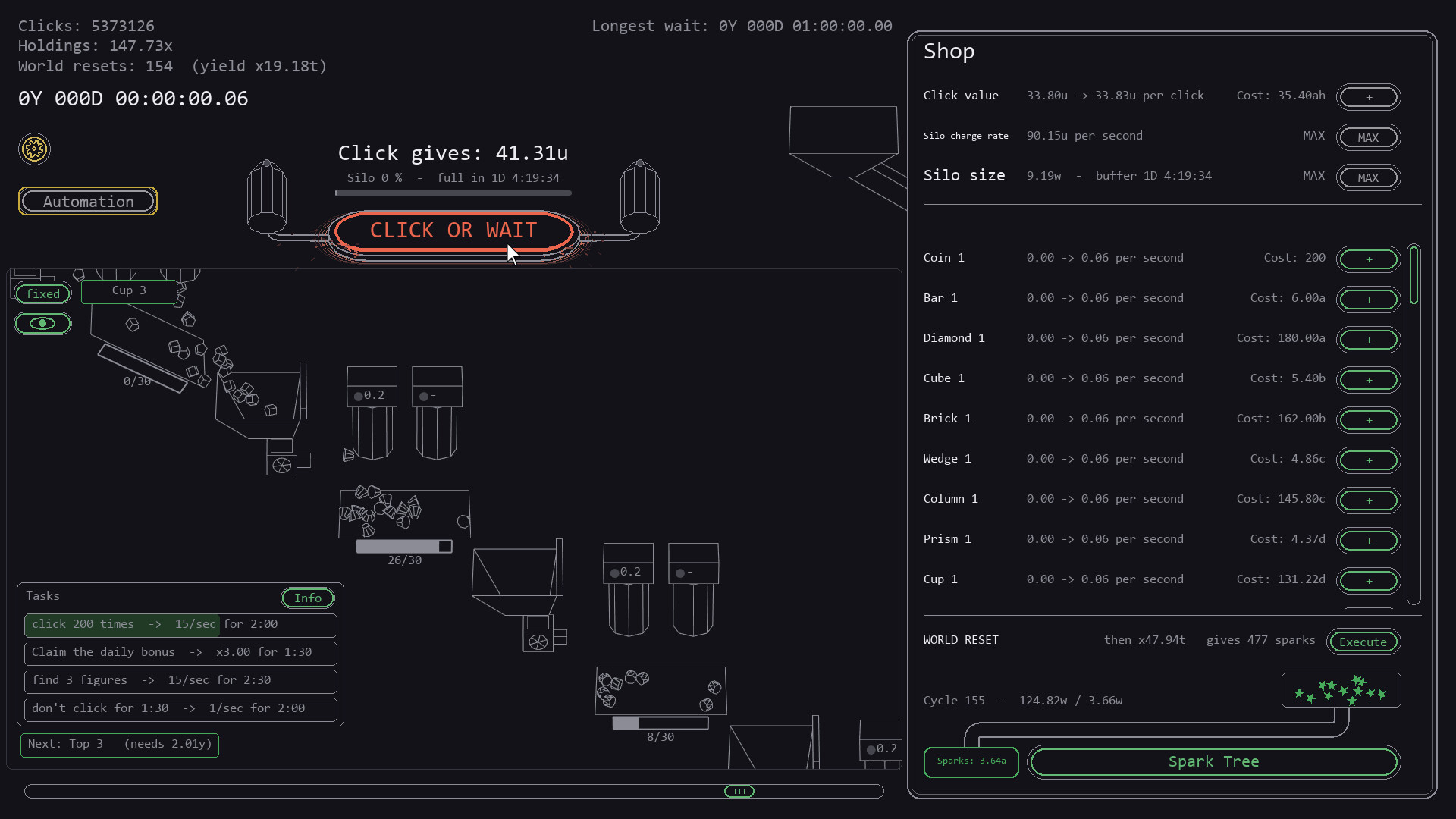
Task: Select the 'find 3 figures' task
Action: pyautogui.click(x=180, y=681)
